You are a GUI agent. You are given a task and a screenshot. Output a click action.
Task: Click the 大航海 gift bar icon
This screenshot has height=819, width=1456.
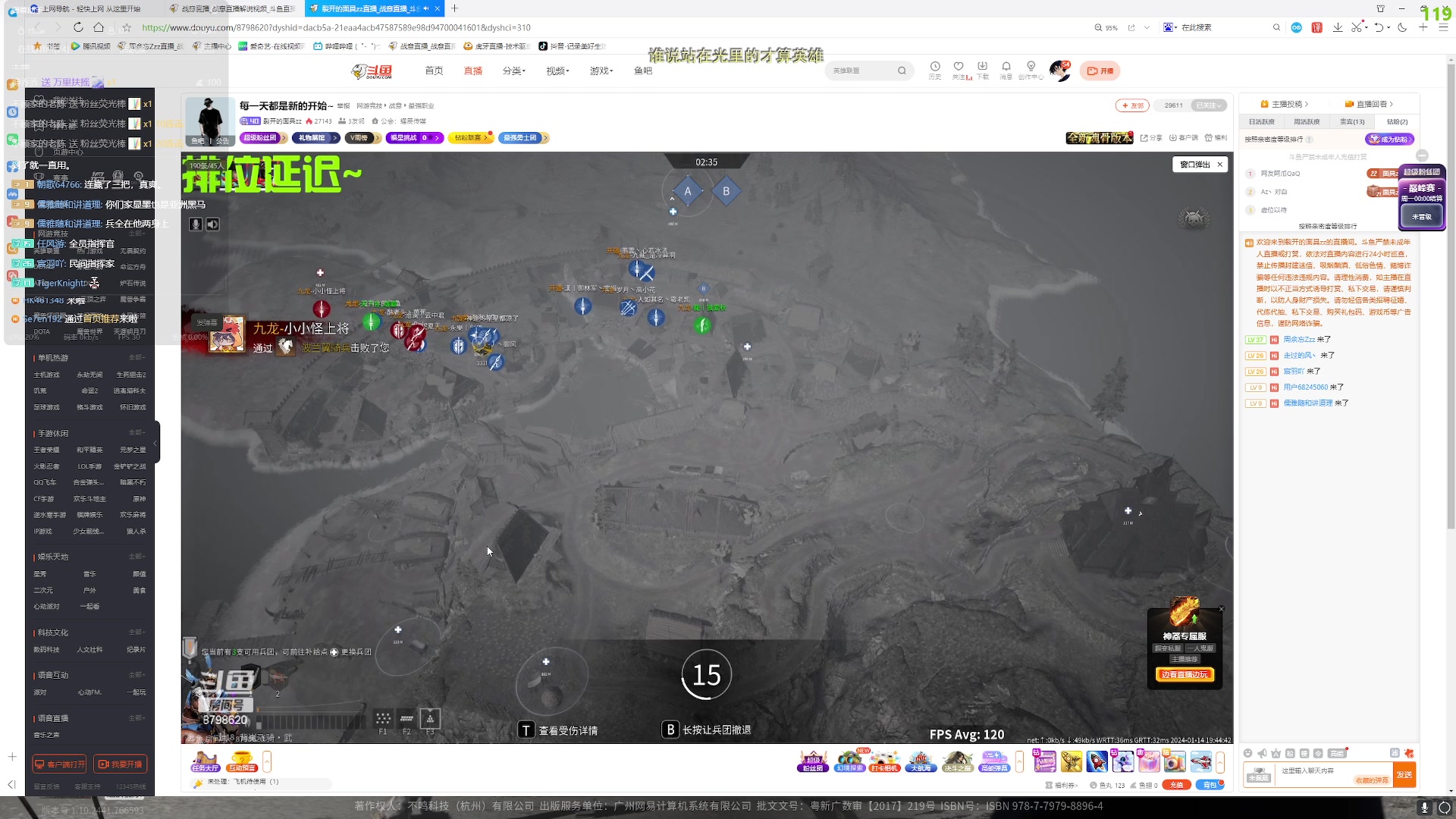tap(921, 761)
